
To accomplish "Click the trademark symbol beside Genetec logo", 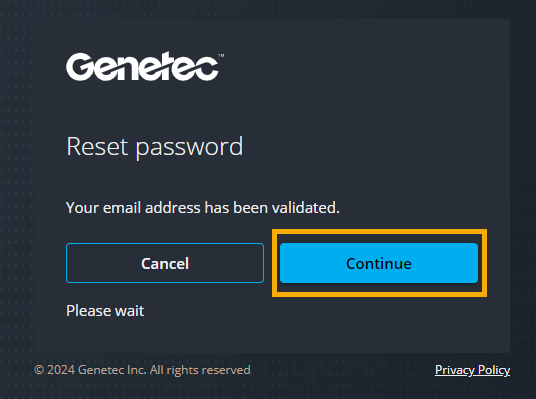I will 221,55.
